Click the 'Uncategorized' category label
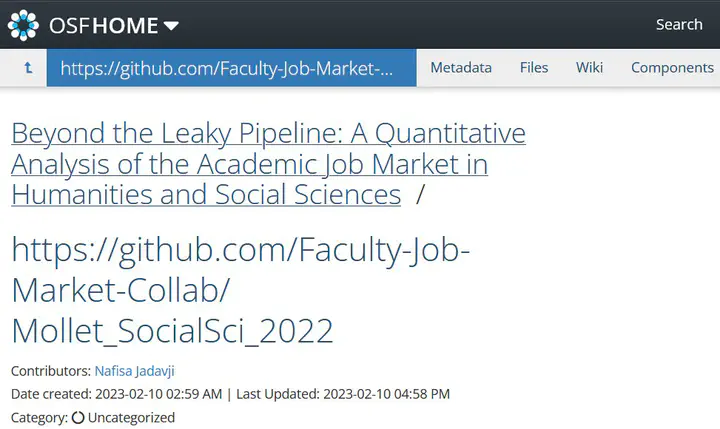 tap(131, 418)
